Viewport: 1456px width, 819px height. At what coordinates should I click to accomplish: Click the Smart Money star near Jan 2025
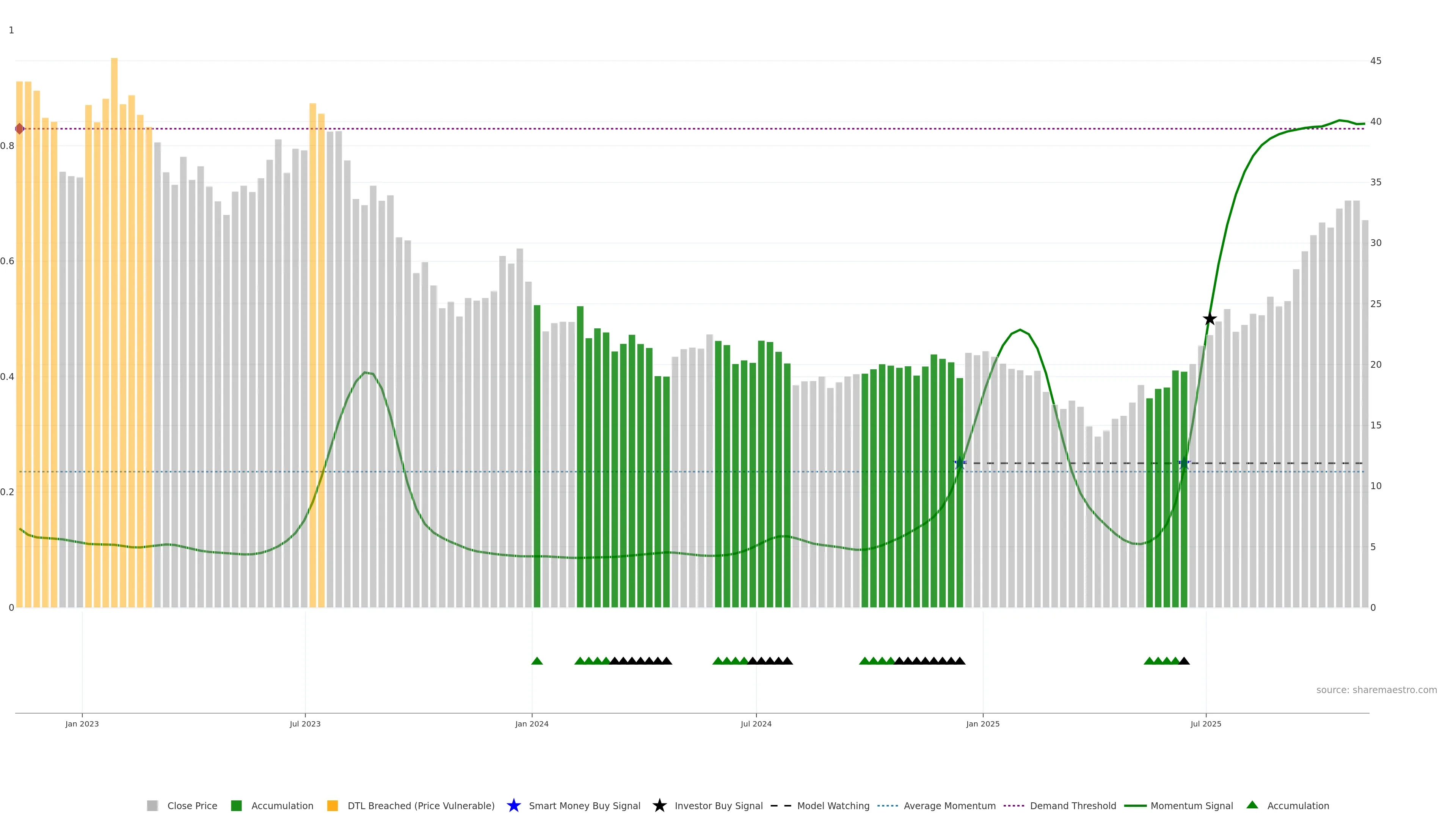pyautogui.click(x=960, y=463)
